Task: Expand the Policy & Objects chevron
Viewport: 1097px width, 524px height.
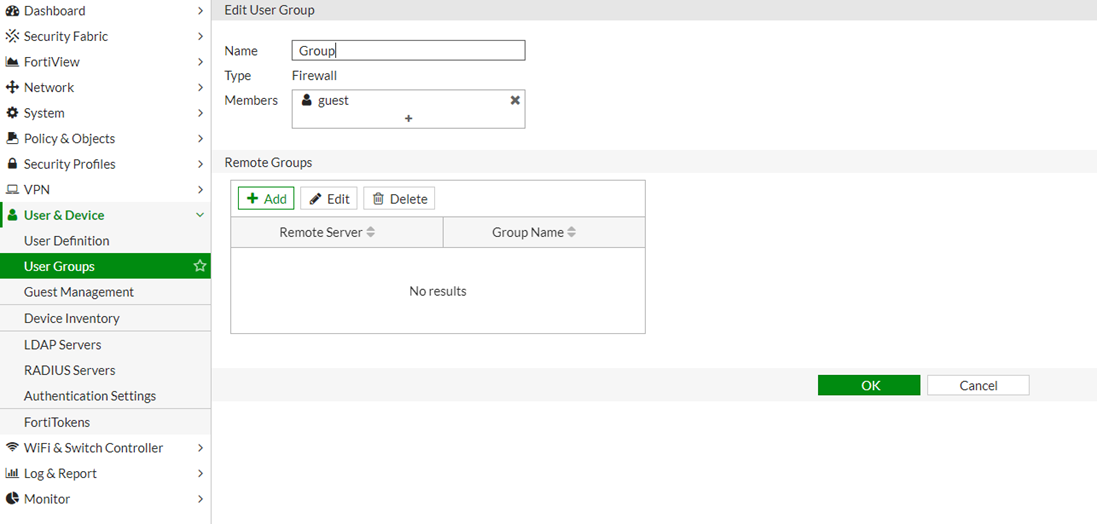Action: (200, 139)
